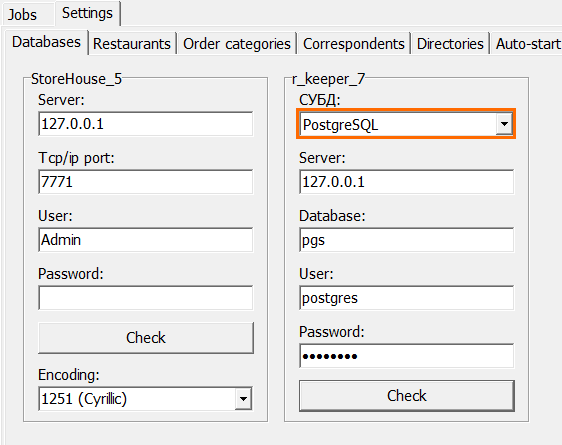Focus the StoreHouse_5 Server field

[x=146, y=124]
